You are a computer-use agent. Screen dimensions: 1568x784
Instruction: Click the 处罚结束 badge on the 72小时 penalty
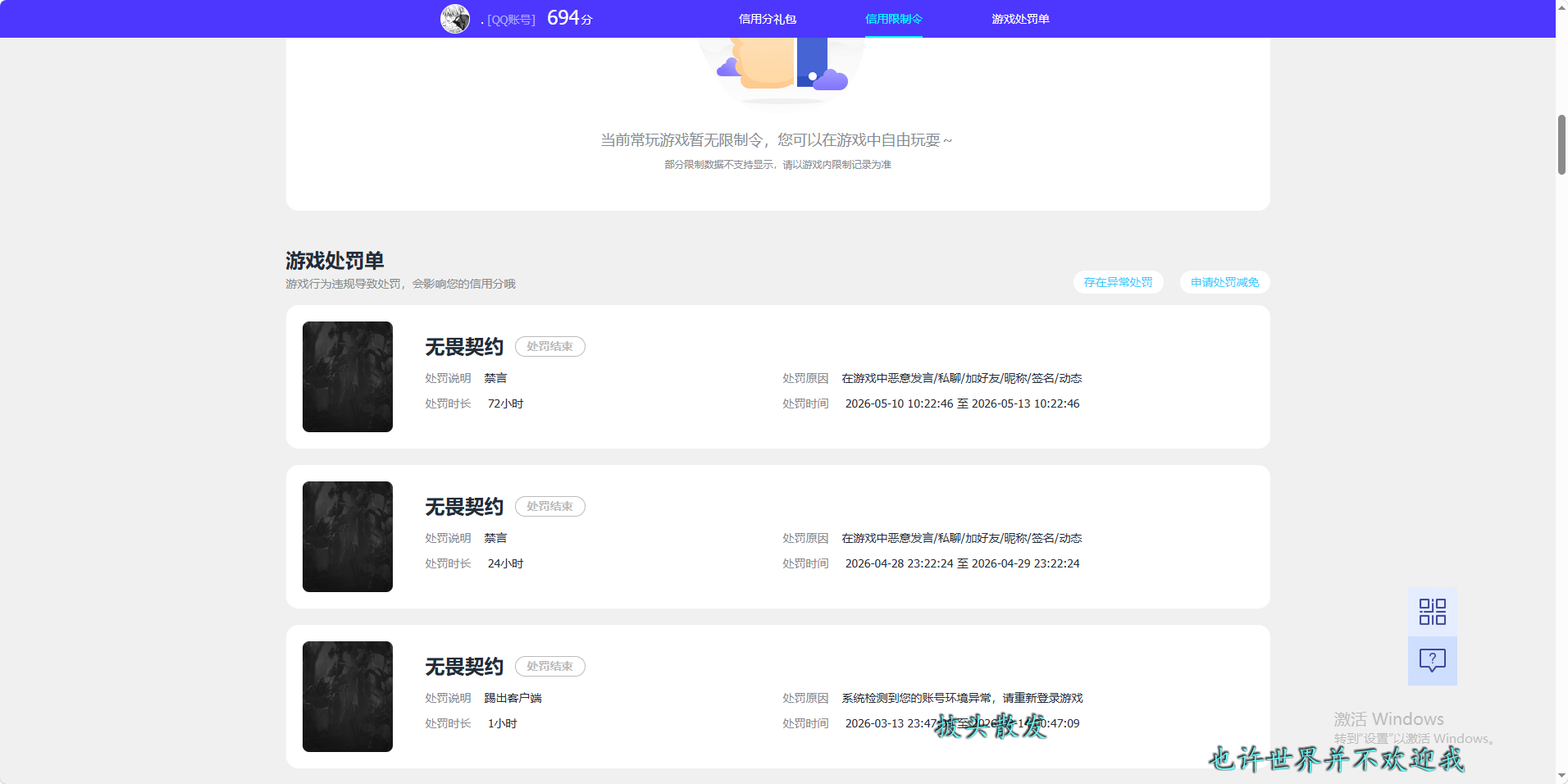coord(549,347)
